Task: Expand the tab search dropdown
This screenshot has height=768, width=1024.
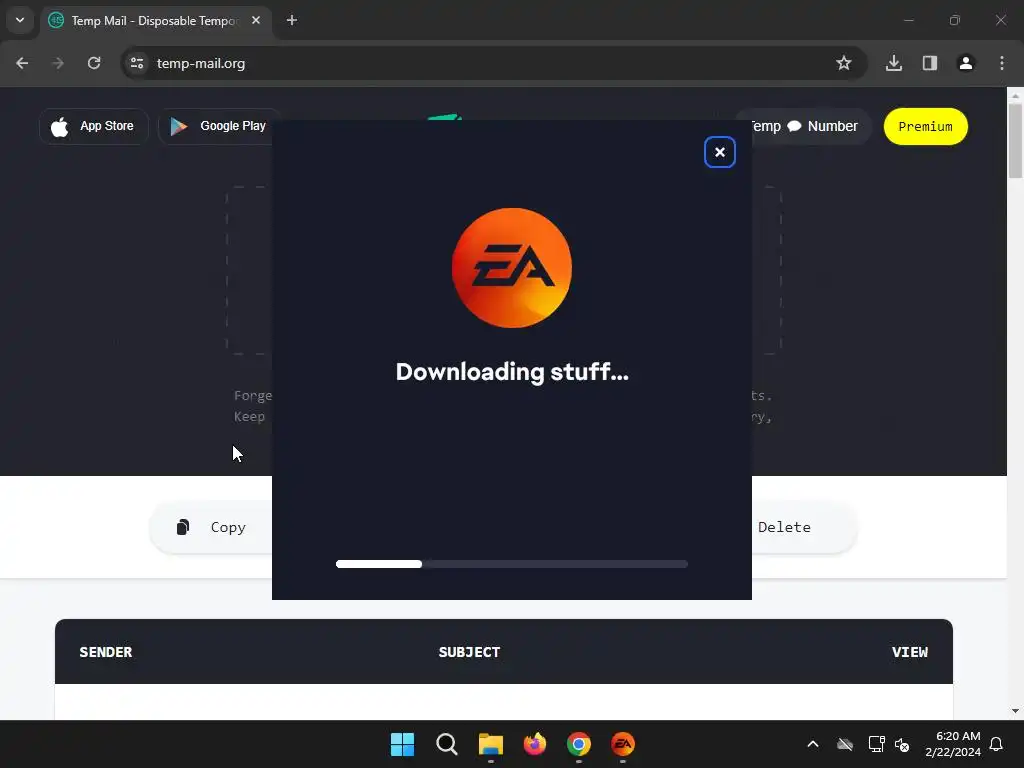Action: 20,20
